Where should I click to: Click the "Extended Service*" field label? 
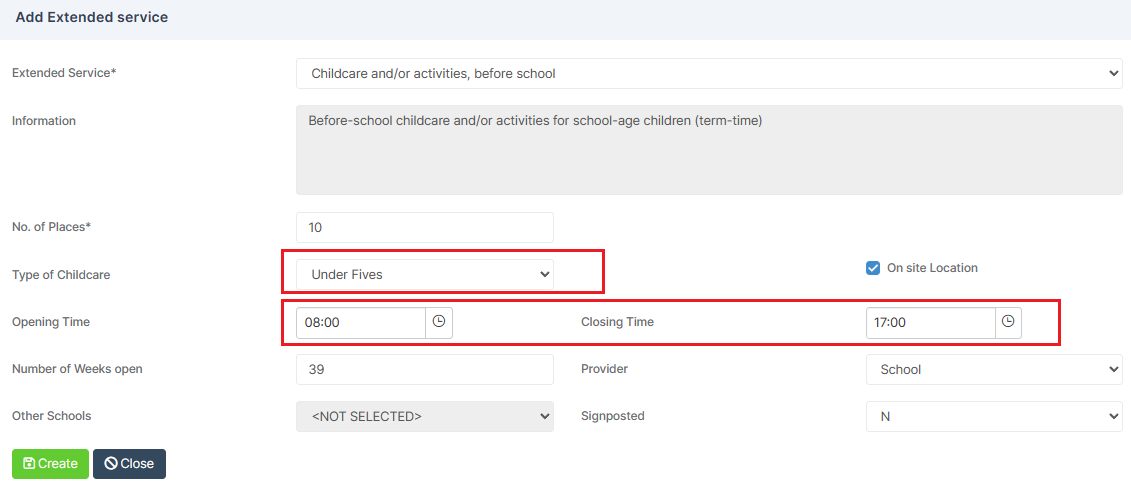[64, 73]
